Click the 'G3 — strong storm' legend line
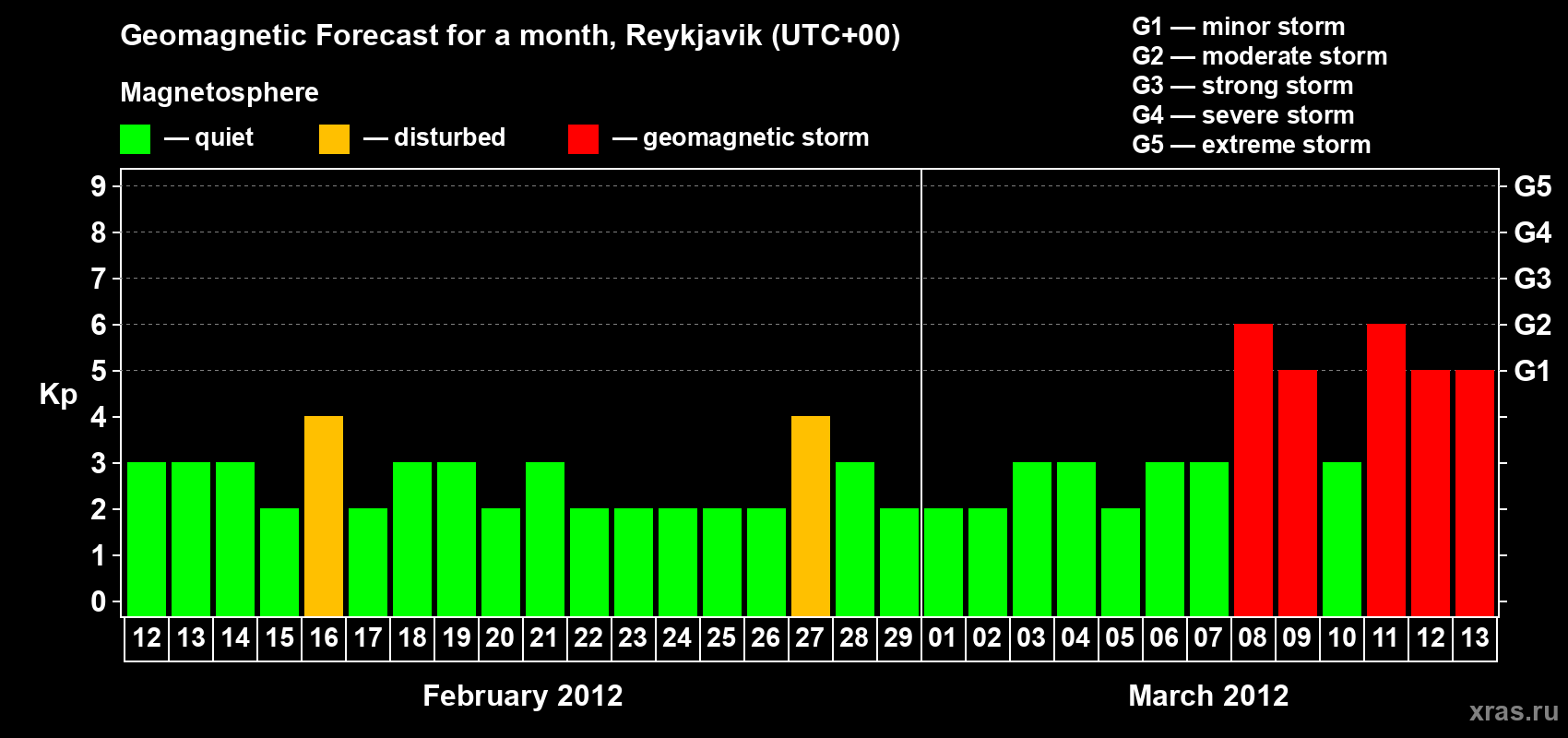 pos(1243,86)
